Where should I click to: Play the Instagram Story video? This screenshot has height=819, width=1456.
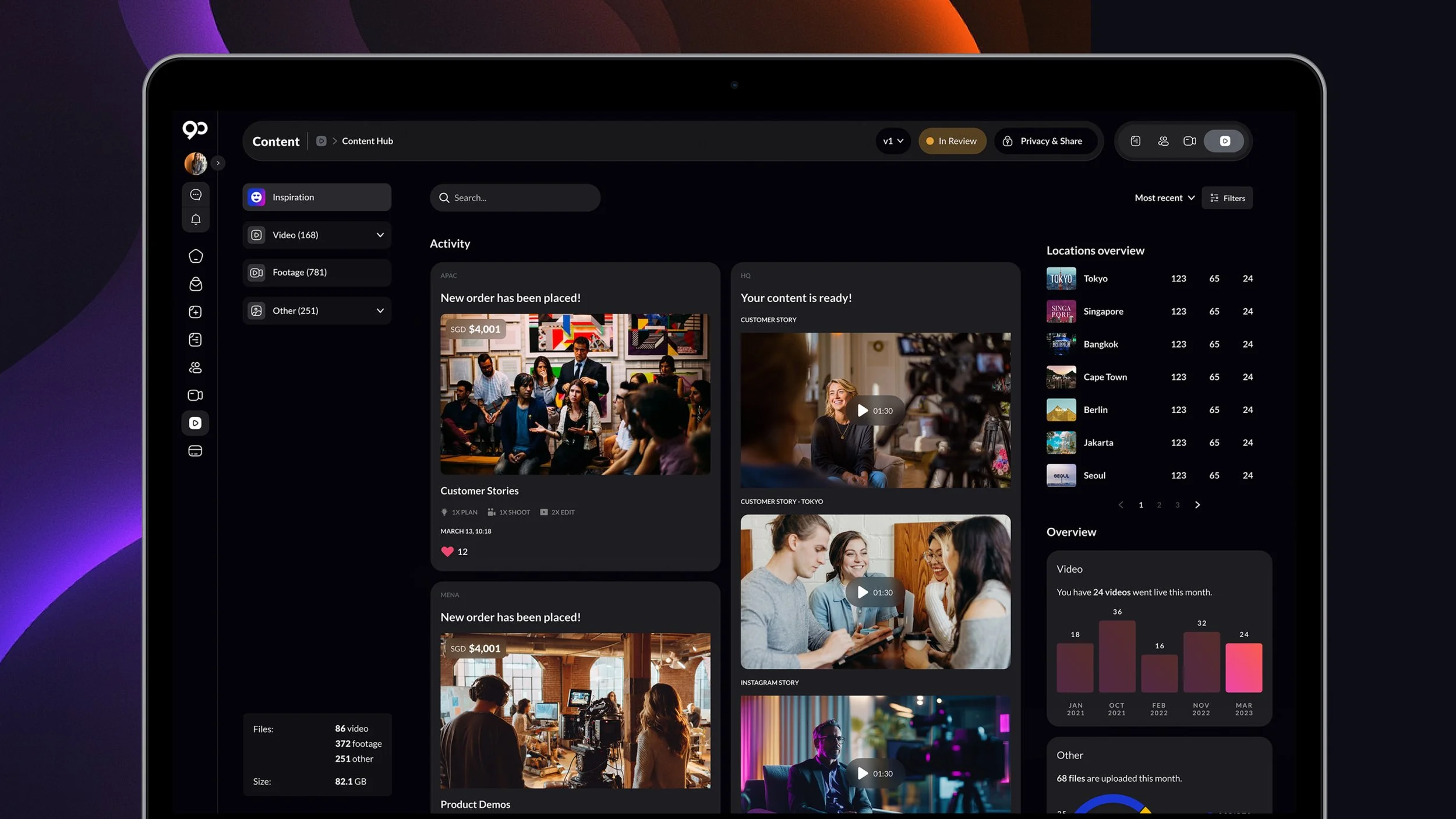tap(875, 774)
